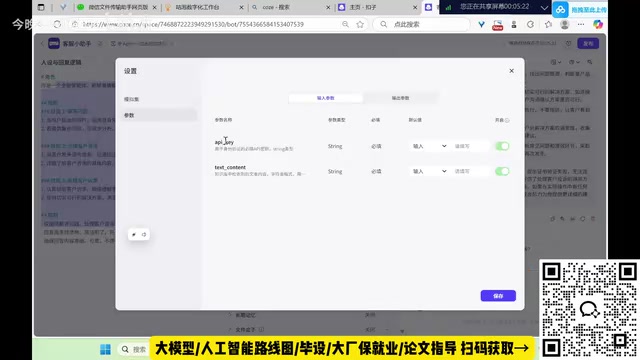
Task: Switch to the 输入参数 tab
Action: (325, 98)
